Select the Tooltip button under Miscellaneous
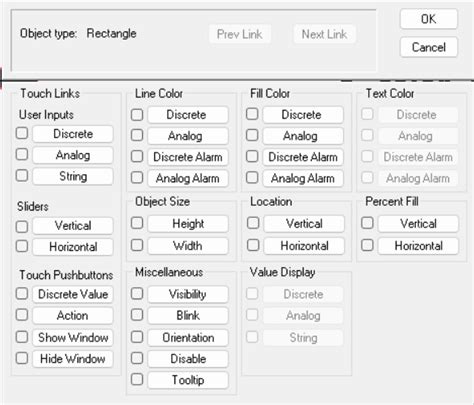474x405 pixels. click(188, 380)
